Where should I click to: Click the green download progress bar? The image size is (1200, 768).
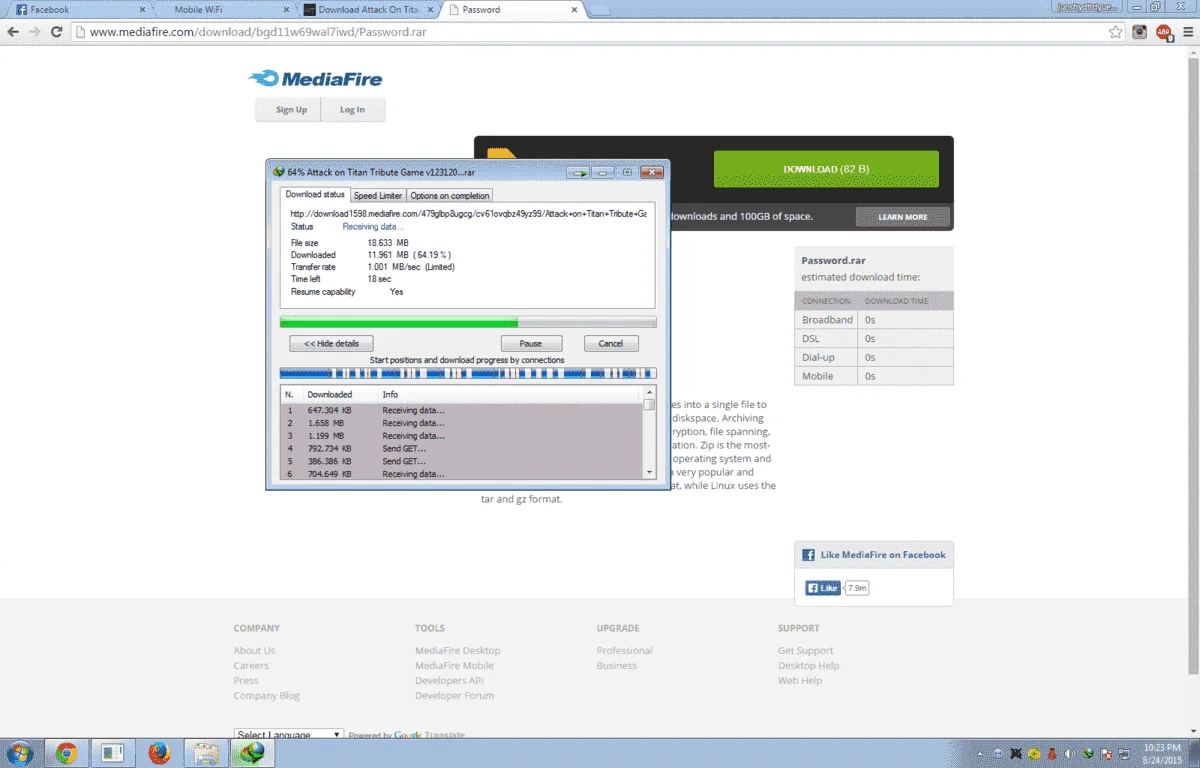468,322
